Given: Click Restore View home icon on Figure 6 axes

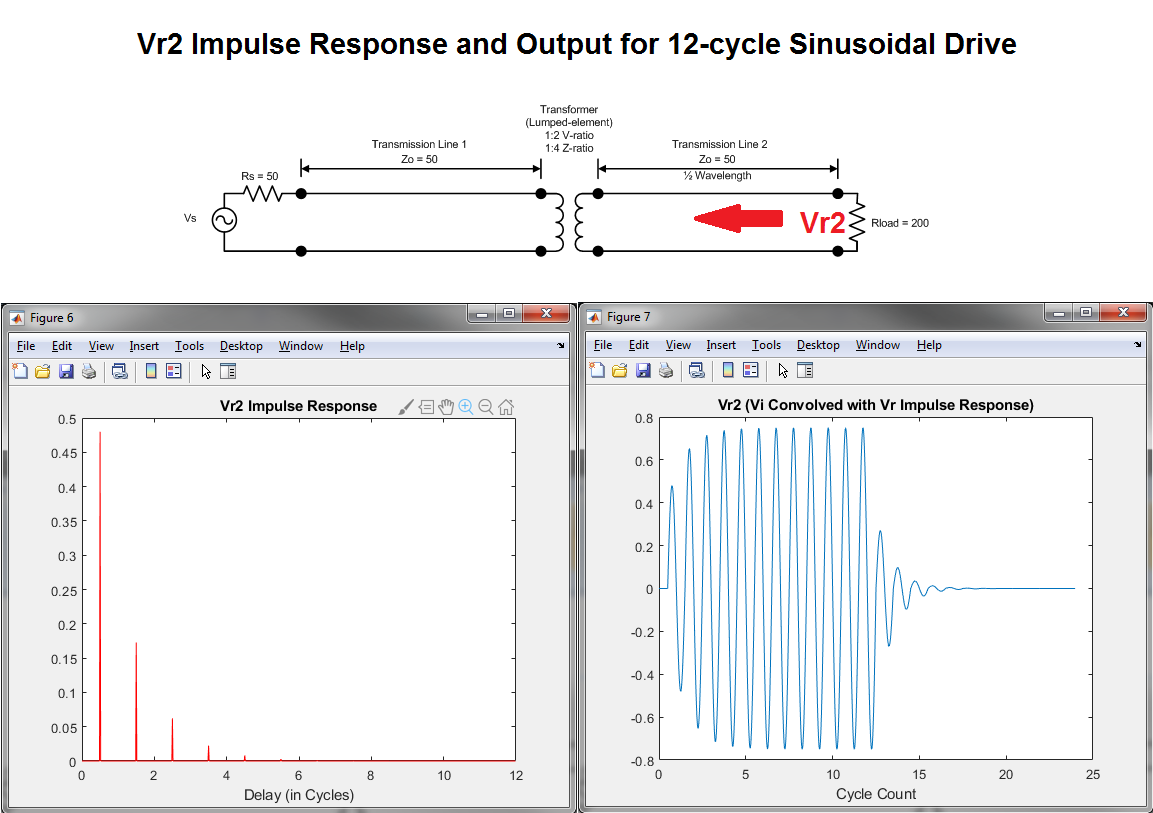Looking at the screenshot, I should [x=506, y=407].
